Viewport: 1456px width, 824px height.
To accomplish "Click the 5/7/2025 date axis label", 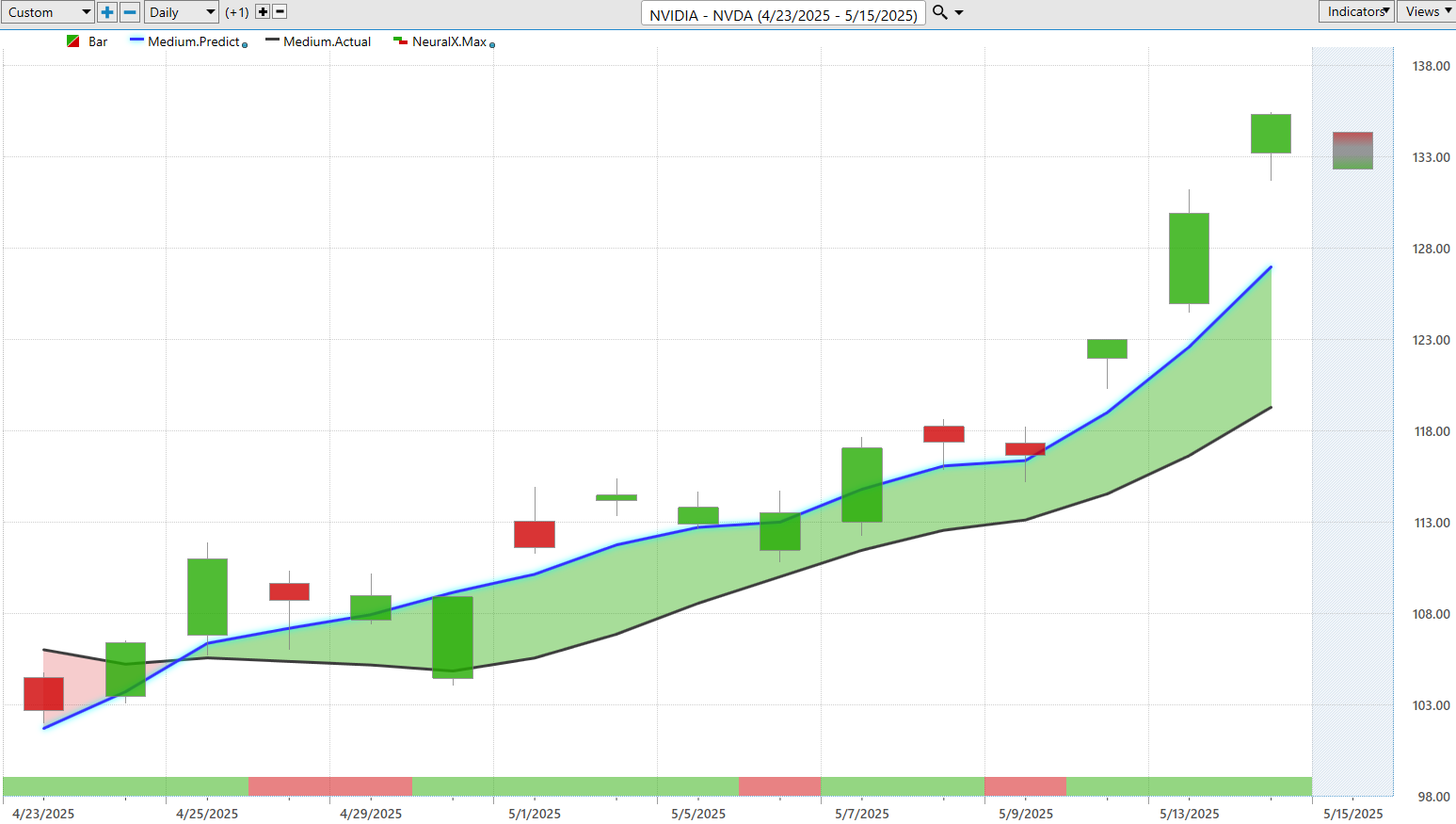I will coord(862,814).
